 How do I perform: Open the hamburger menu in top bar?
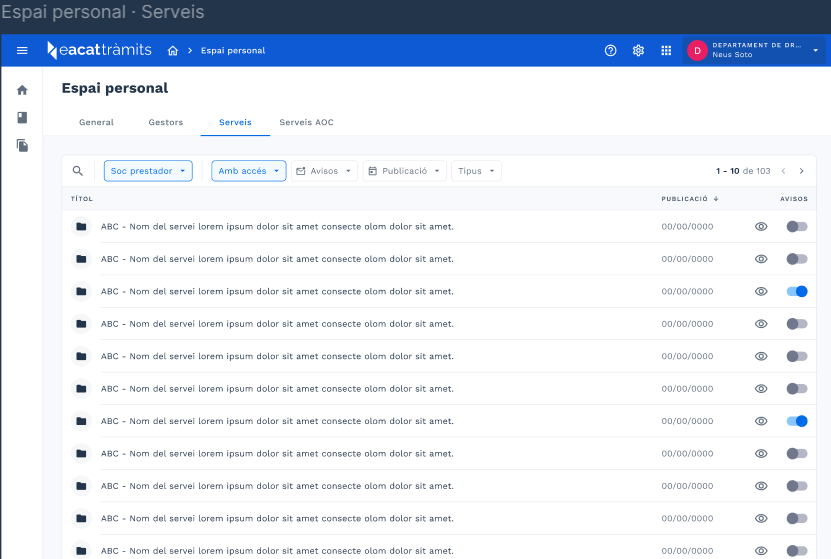(x=22, y=51)
